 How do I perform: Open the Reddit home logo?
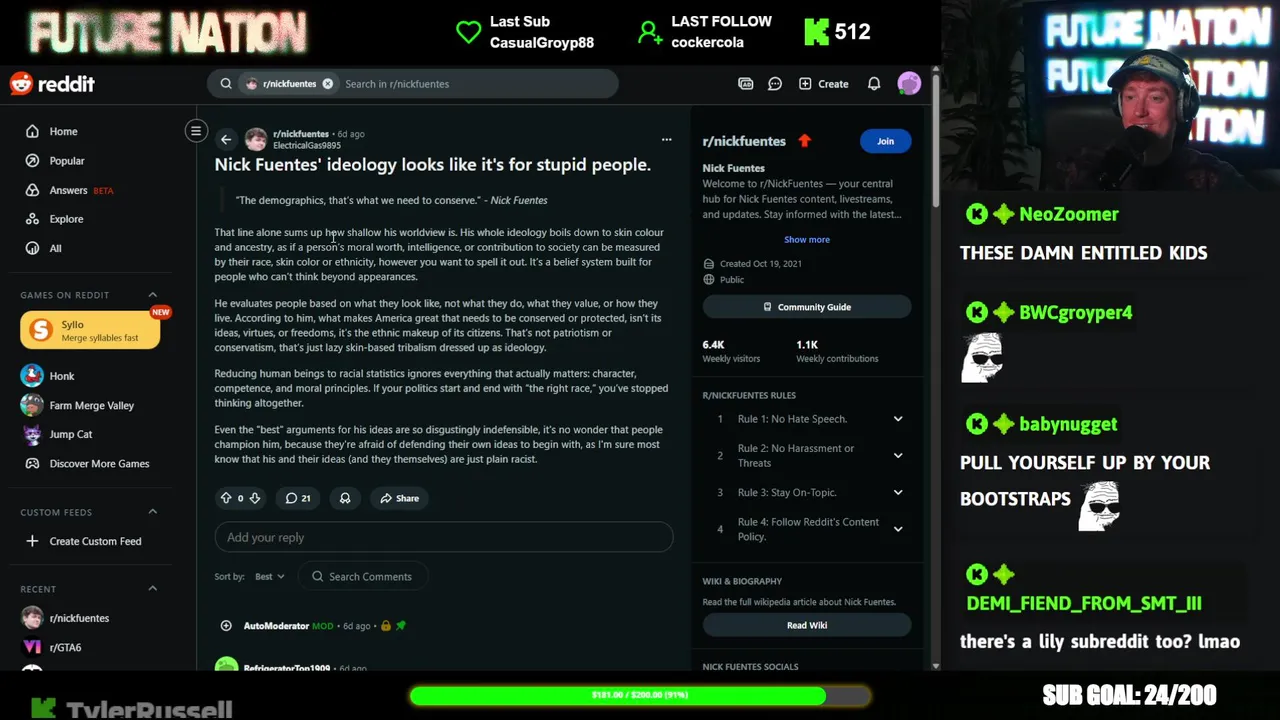[52, 84]
